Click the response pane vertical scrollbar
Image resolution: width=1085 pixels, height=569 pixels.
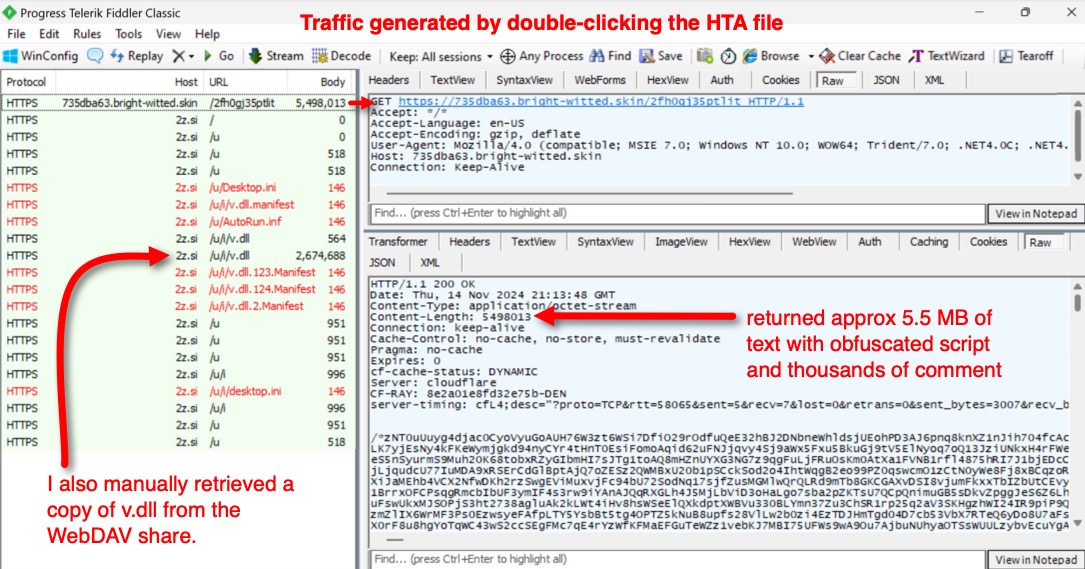(x=1077, y=404)
